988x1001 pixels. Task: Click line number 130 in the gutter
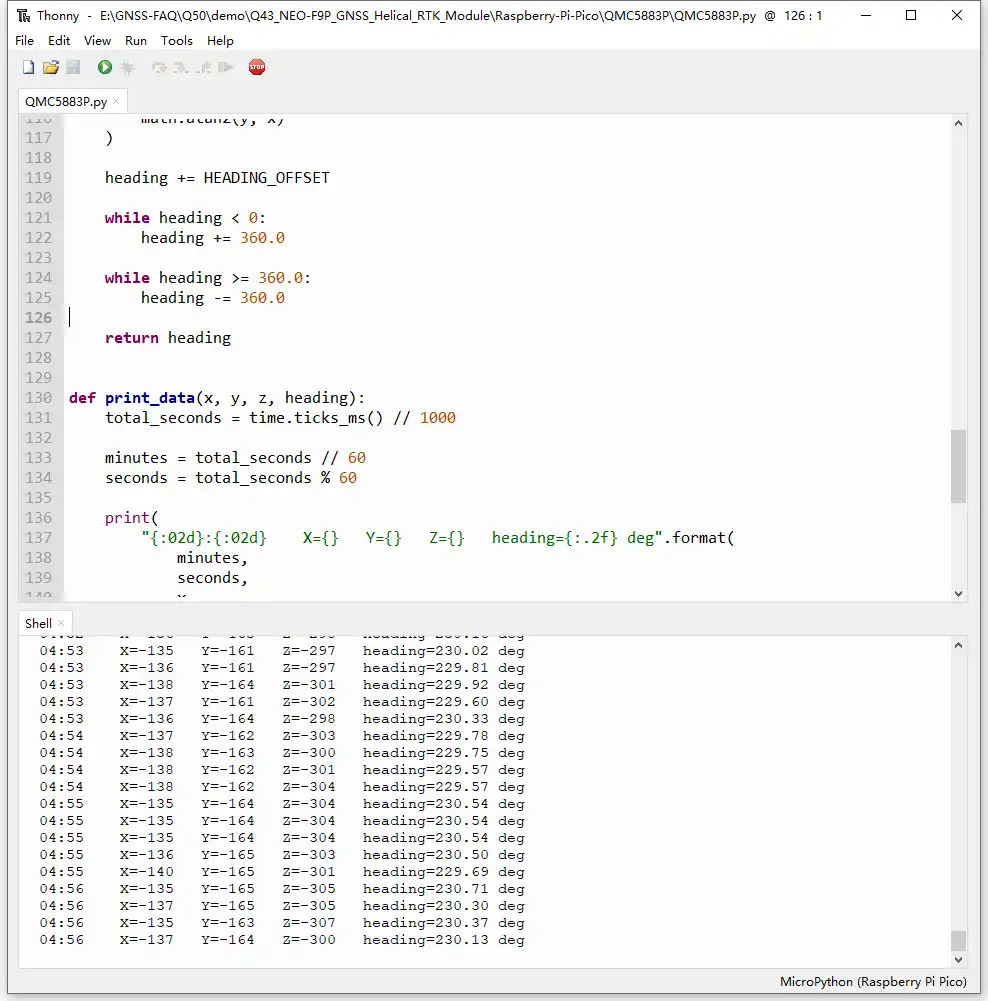point(38,398)
